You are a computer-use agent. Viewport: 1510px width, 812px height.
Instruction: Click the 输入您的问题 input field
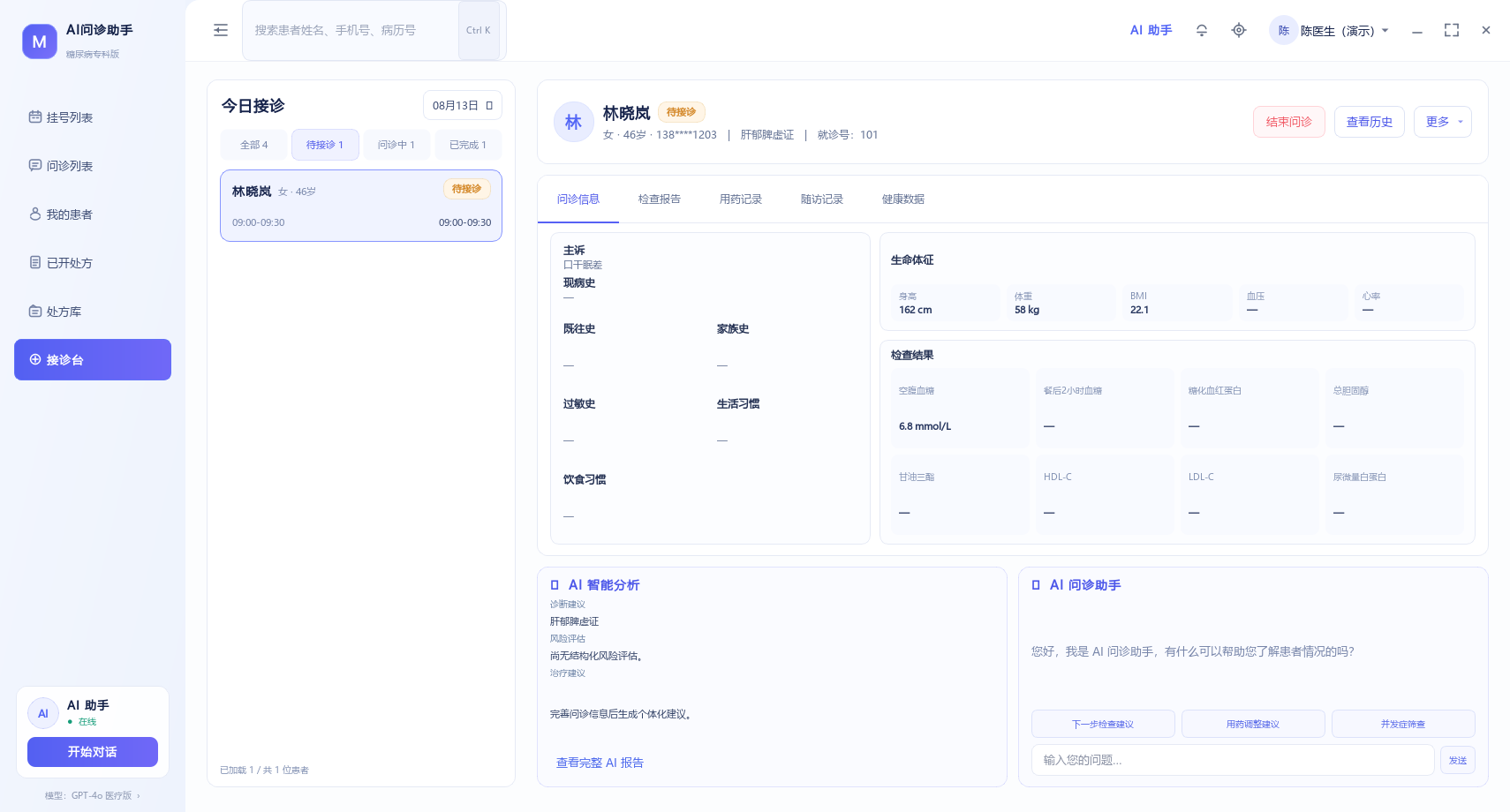[1233, 760]
